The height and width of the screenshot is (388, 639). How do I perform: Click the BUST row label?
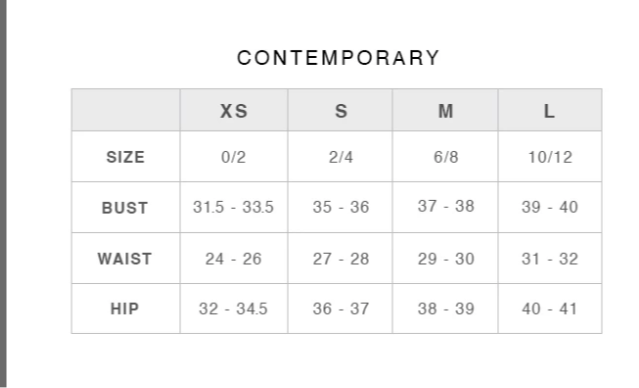coord(126,208)
